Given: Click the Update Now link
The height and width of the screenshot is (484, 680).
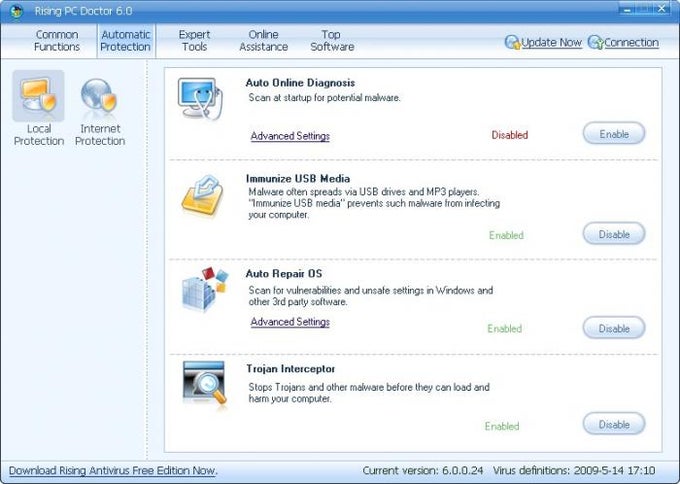Looking at the screenshot, I should tap(551, 43).
